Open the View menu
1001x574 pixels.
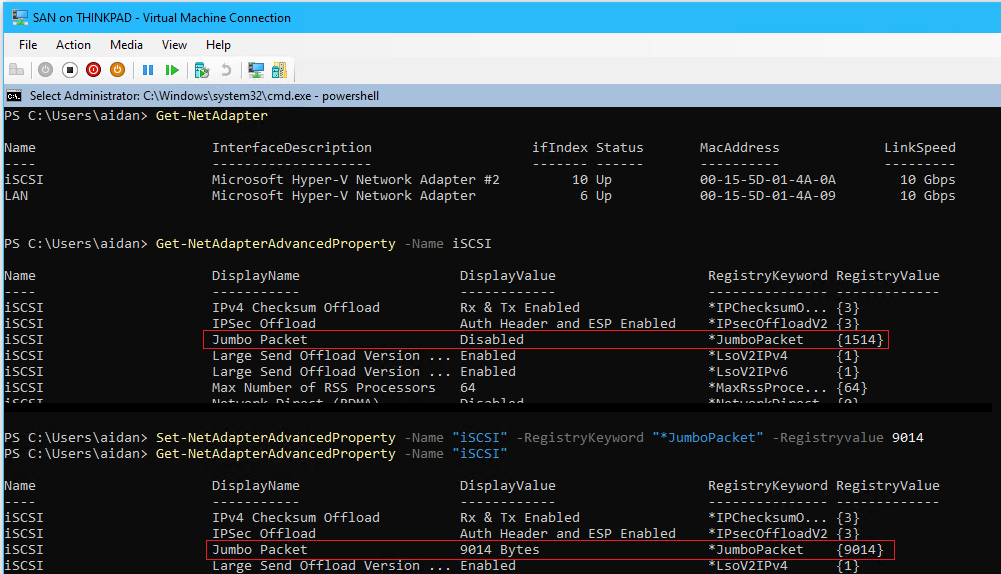point(174,45)
